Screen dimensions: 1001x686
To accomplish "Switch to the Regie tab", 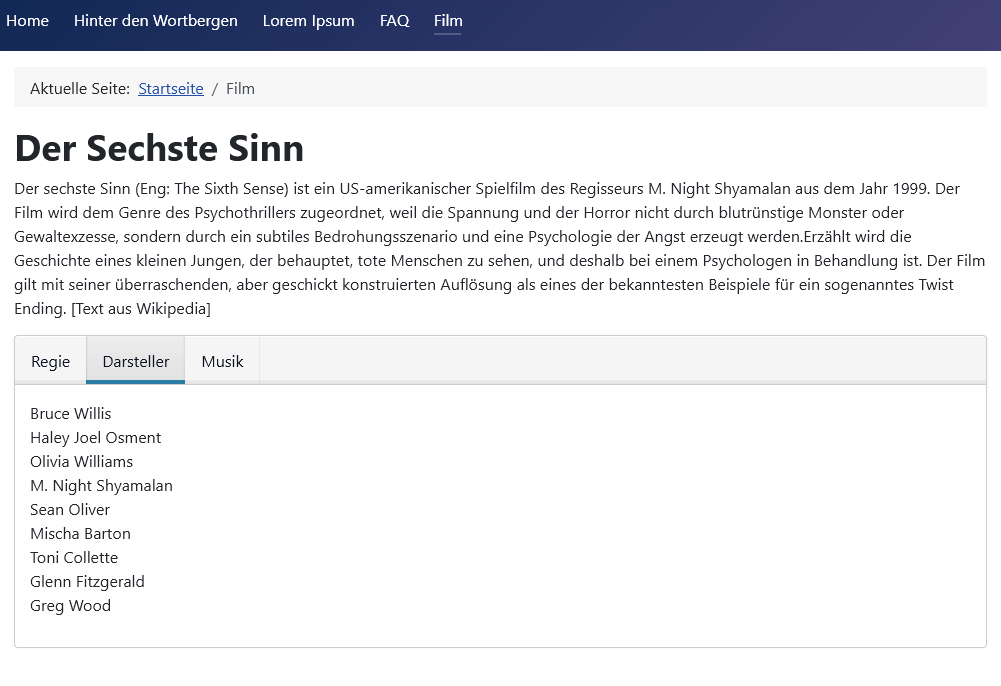I will (50, 361).
